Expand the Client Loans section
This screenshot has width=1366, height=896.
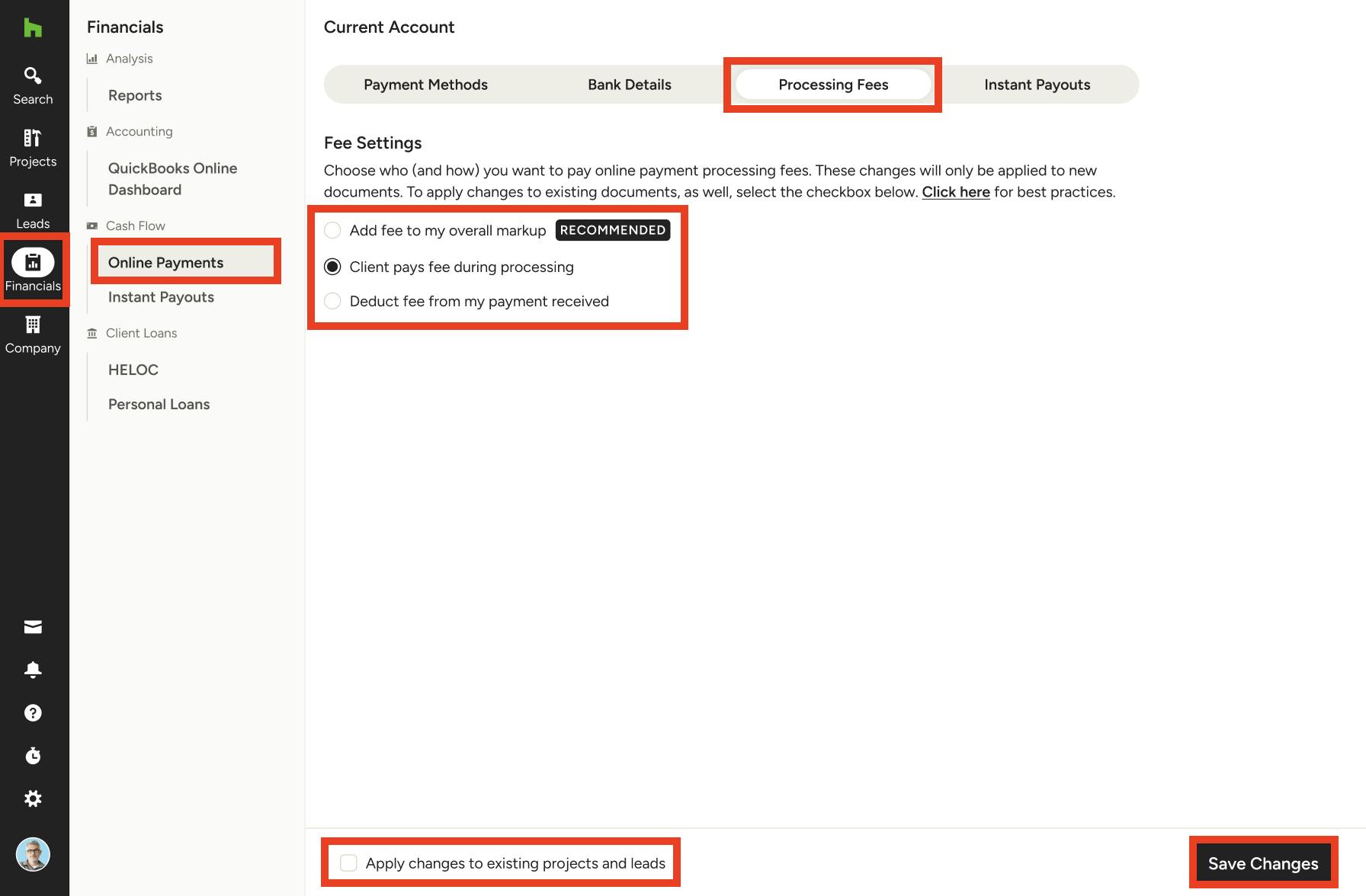tap(142, 333)
